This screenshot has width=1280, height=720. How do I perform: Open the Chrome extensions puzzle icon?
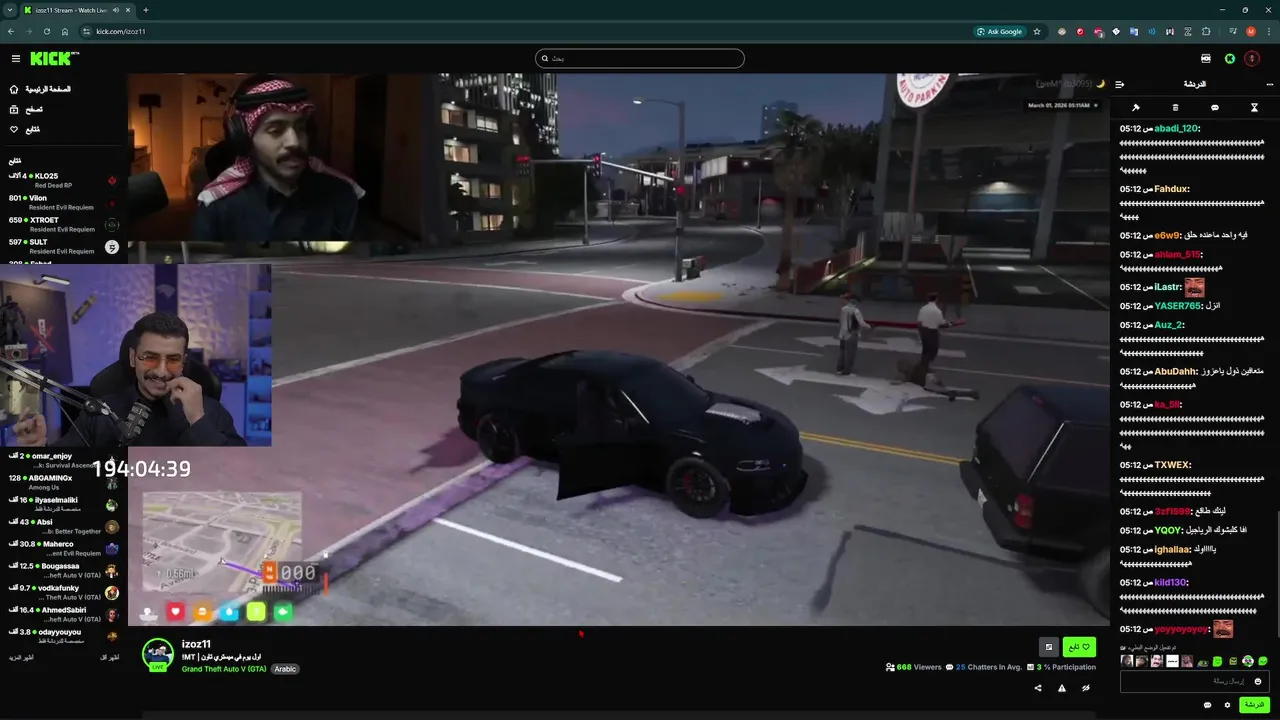(1206, 31)
